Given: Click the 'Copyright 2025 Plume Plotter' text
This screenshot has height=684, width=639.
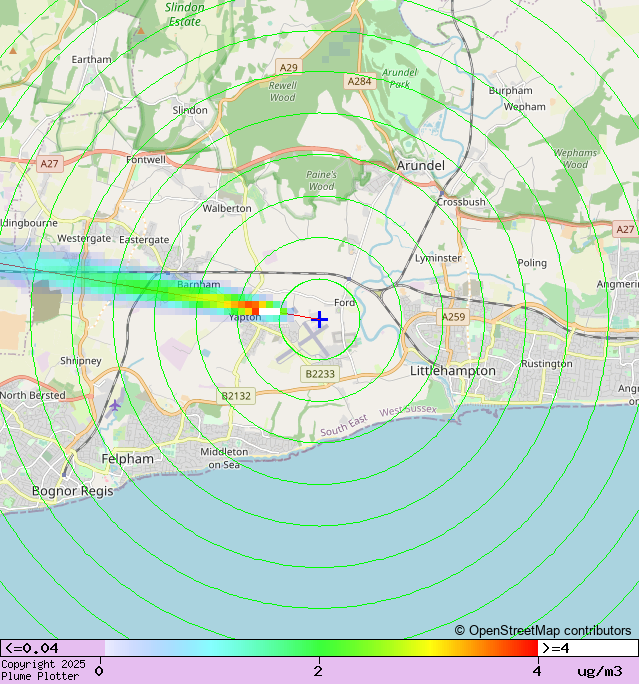Looking at the screenshot, I should click(43, 670).
